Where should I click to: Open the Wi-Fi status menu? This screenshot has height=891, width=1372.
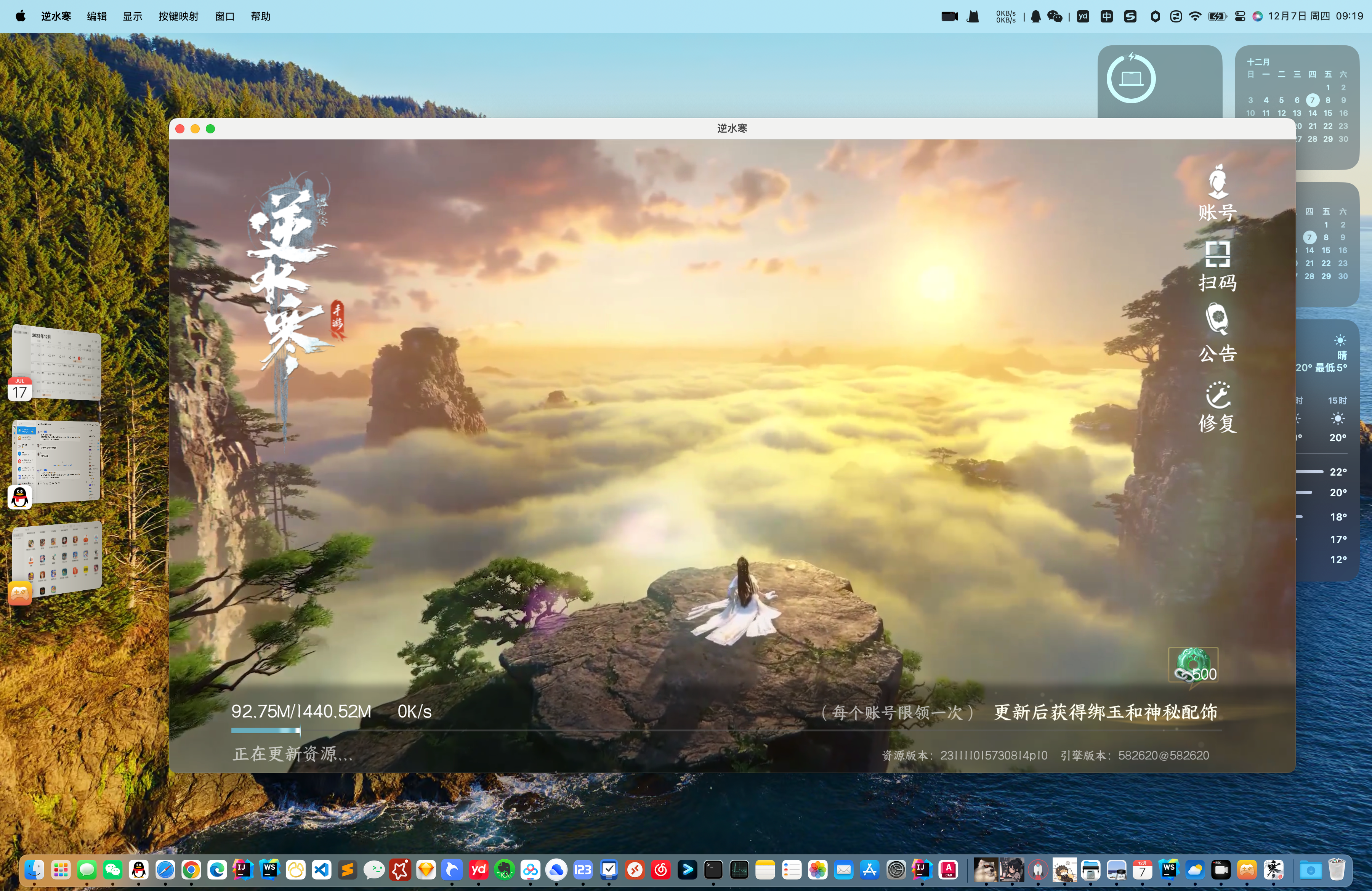(x=1195, y=16)
